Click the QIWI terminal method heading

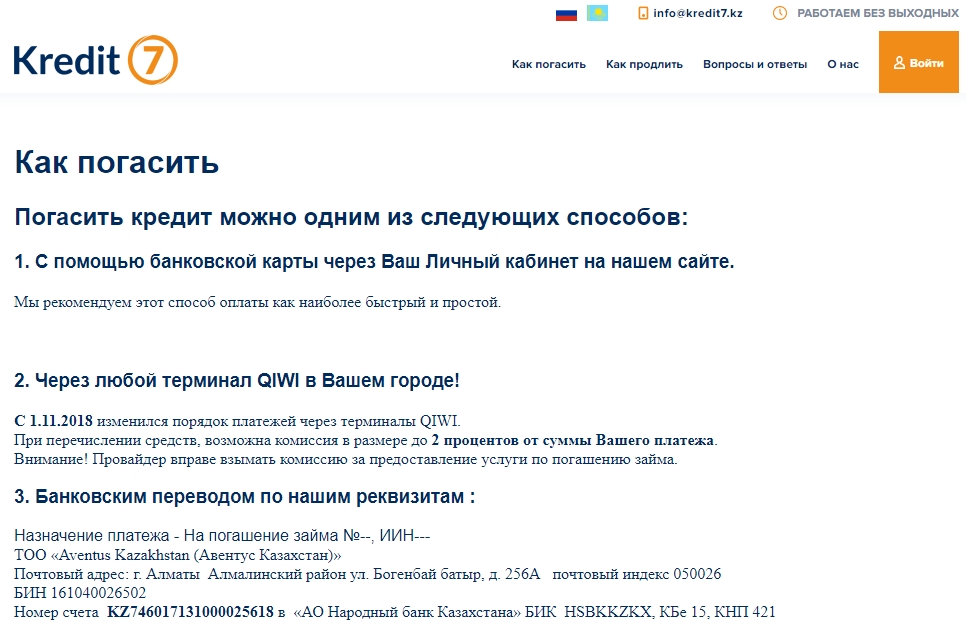point(237,381)
